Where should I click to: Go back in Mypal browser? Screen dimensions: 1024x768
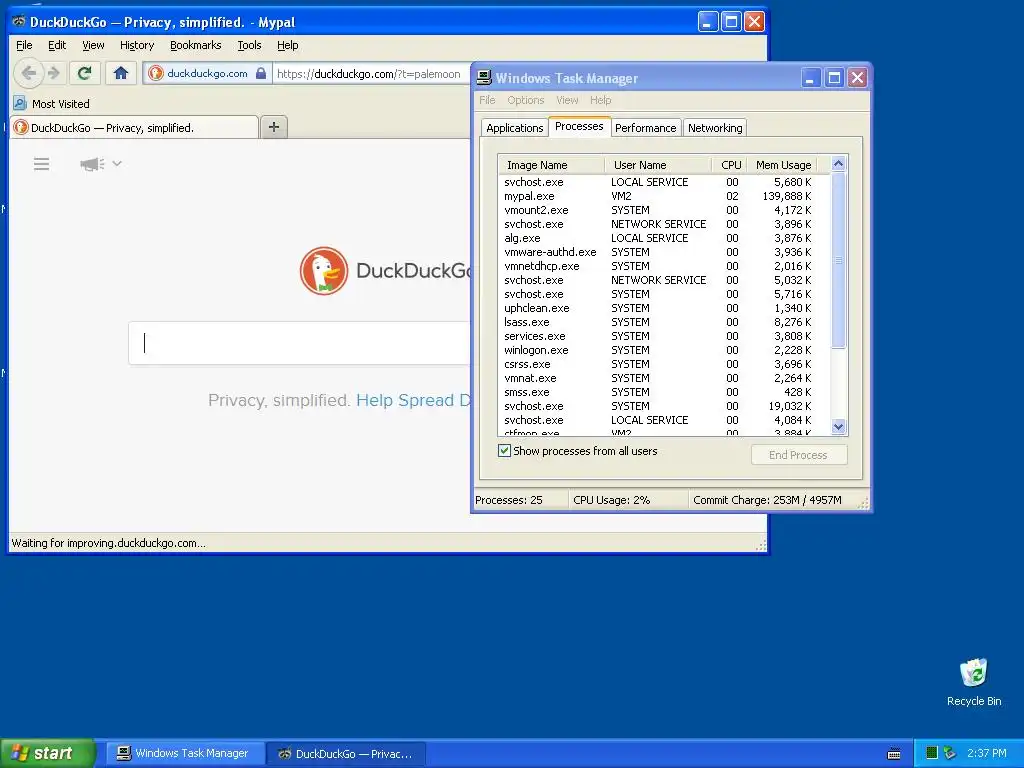[x=28, y=73]
